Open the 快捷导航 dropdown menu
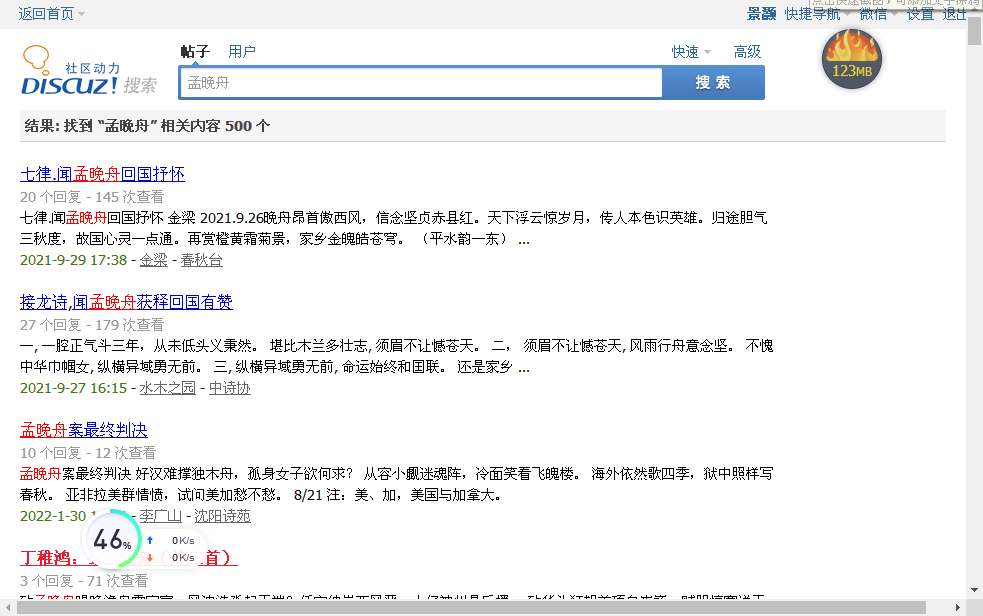The height and width of the screenshot is (616, 983). (813, 14)
